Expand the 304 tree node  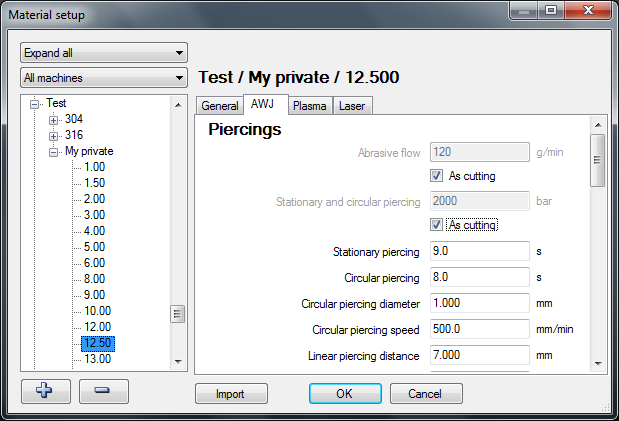54,120
